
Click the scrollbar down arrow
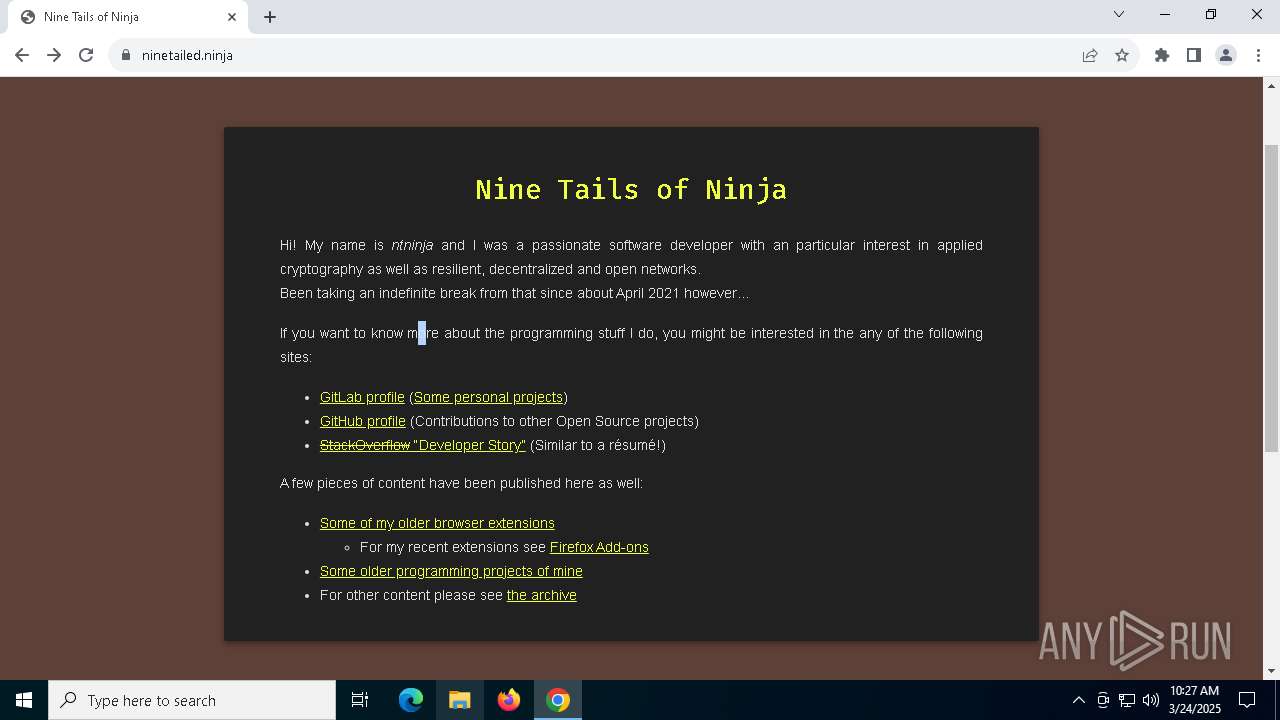[x=1271, y=671]
